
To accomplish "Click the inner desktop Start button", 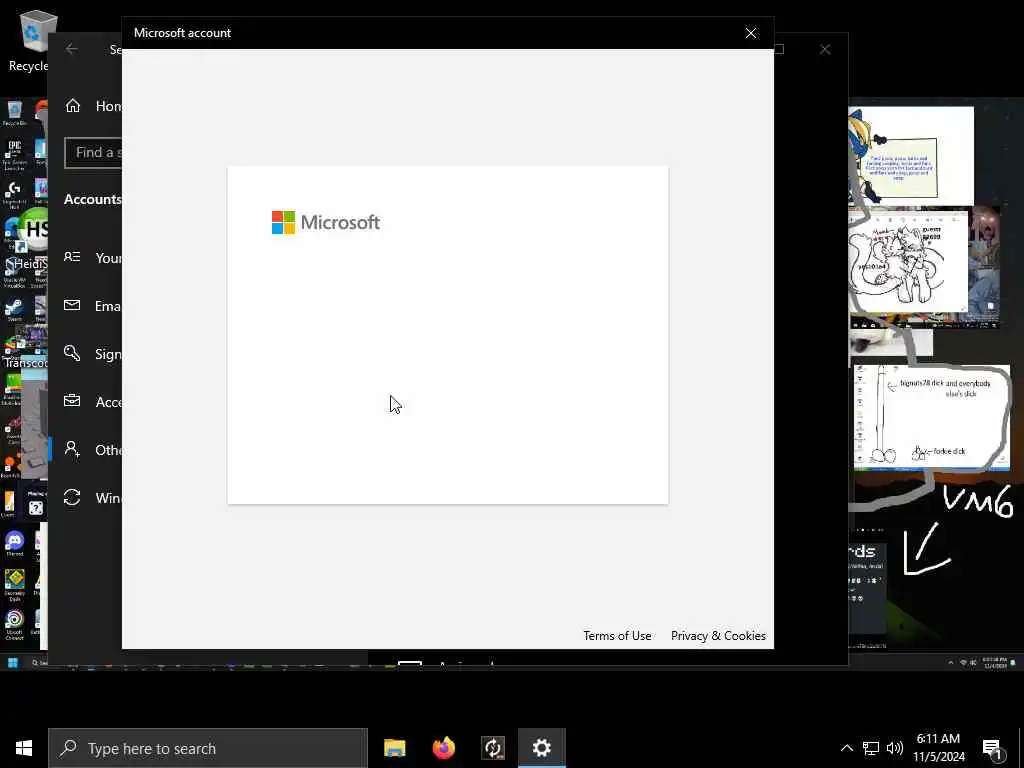I will (12, 662).
